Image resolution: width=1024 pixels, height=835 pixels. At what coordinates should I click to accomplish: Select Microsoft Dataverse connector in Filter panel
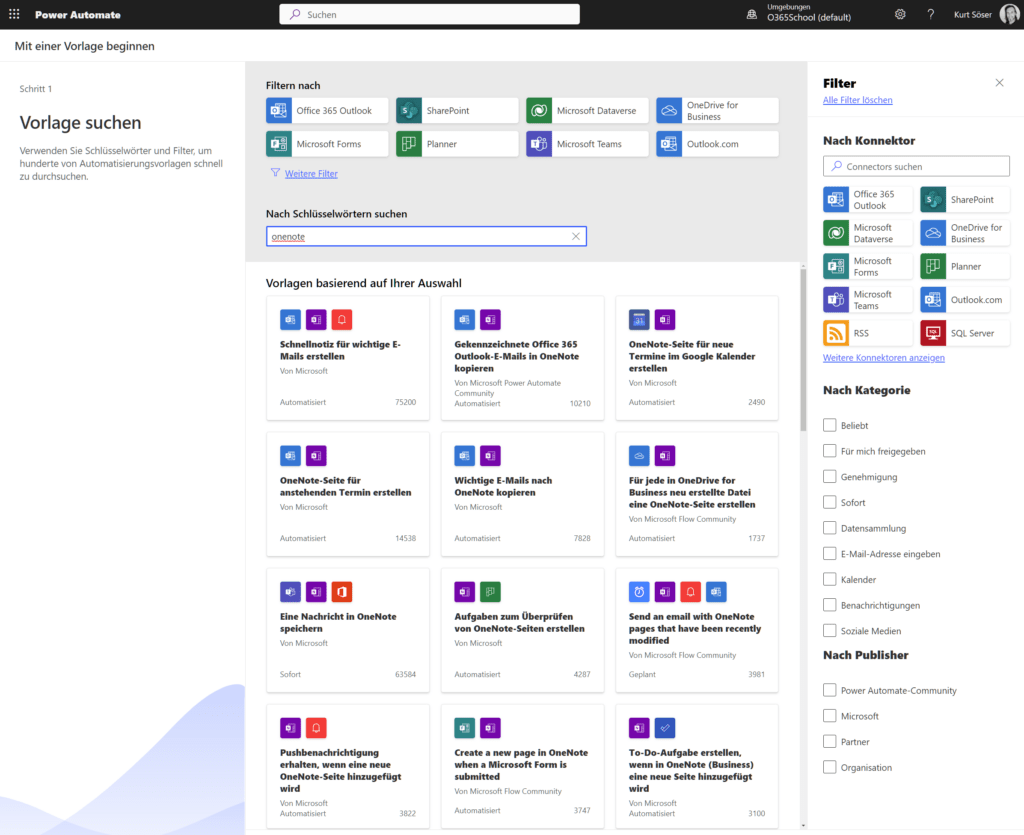tap(867, 233)
